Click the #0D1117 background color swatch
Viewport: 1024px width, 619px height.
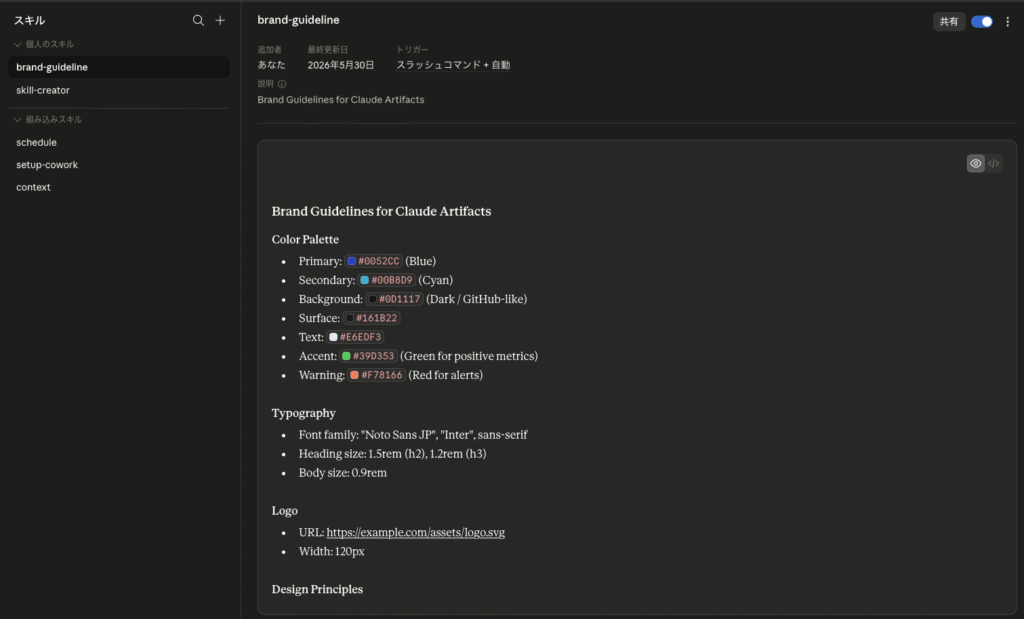pos(372,299)
